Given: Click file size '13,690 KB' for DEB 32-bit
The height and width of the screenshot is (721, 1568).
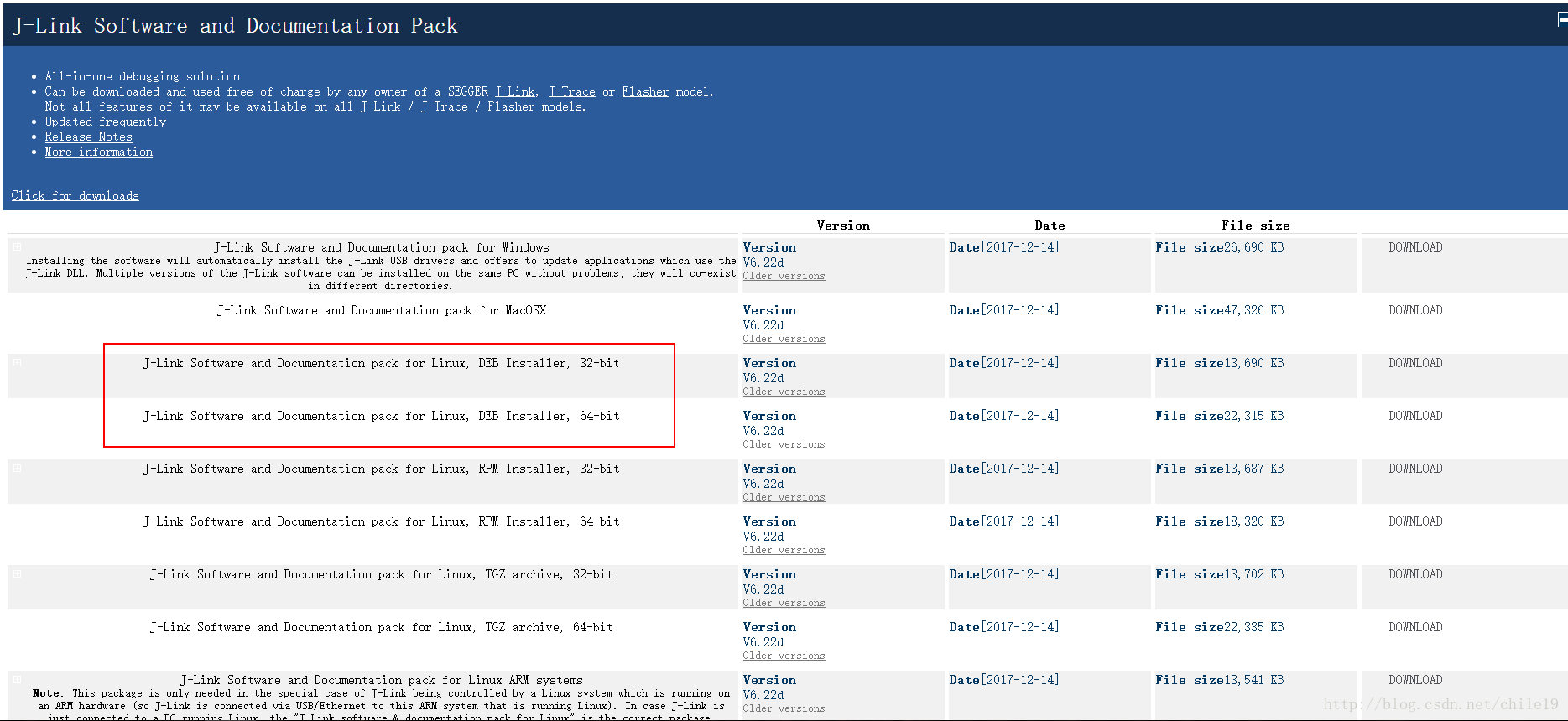Looking at the screenshot, I should 1253,363.
